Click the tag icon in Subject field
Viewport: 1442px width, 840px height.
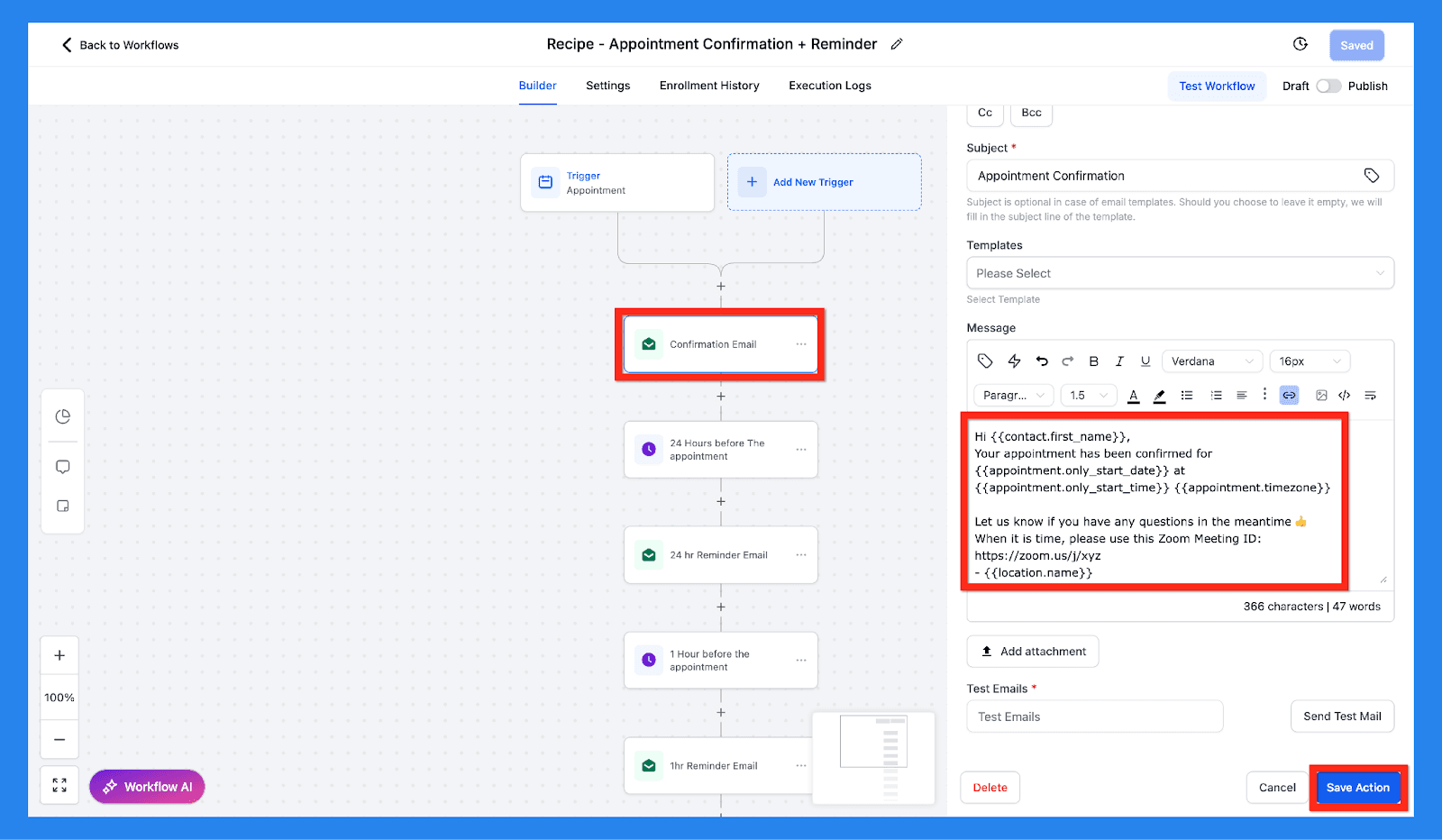tap(1372, 176)
